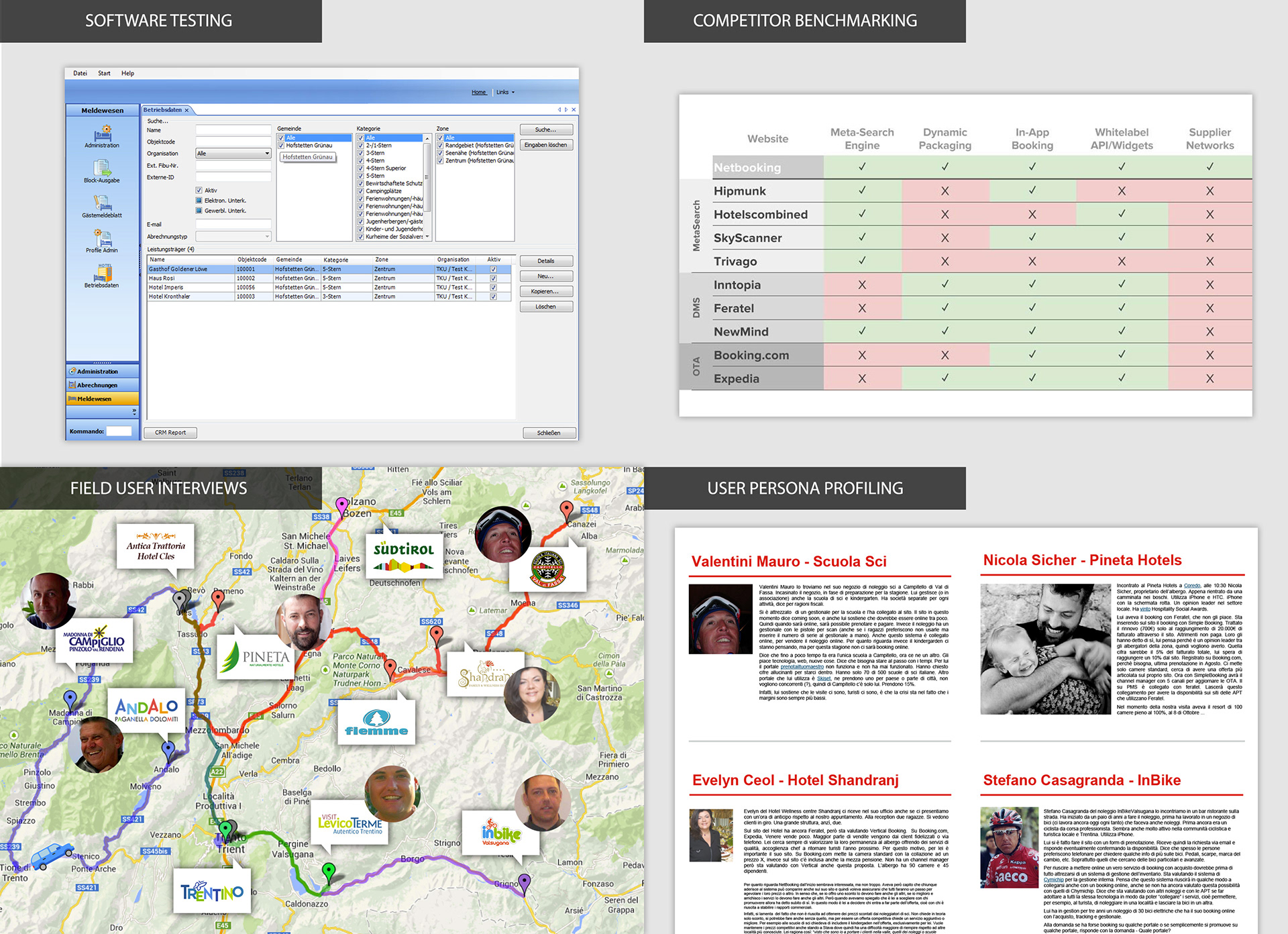Screen dimensions: 1288x934
Task: Click the flemme logo callout on the map
Action: pos(376,723)
